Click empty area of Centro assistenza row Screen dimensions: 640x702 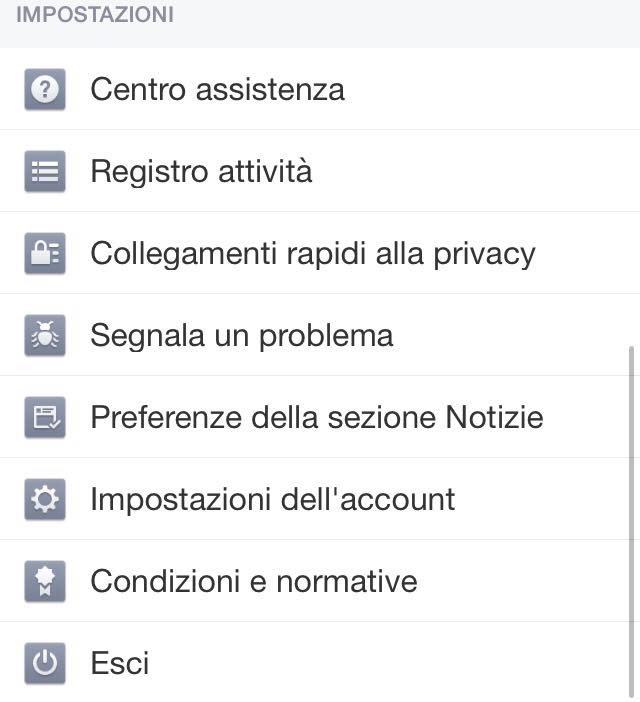pos(480,90)
